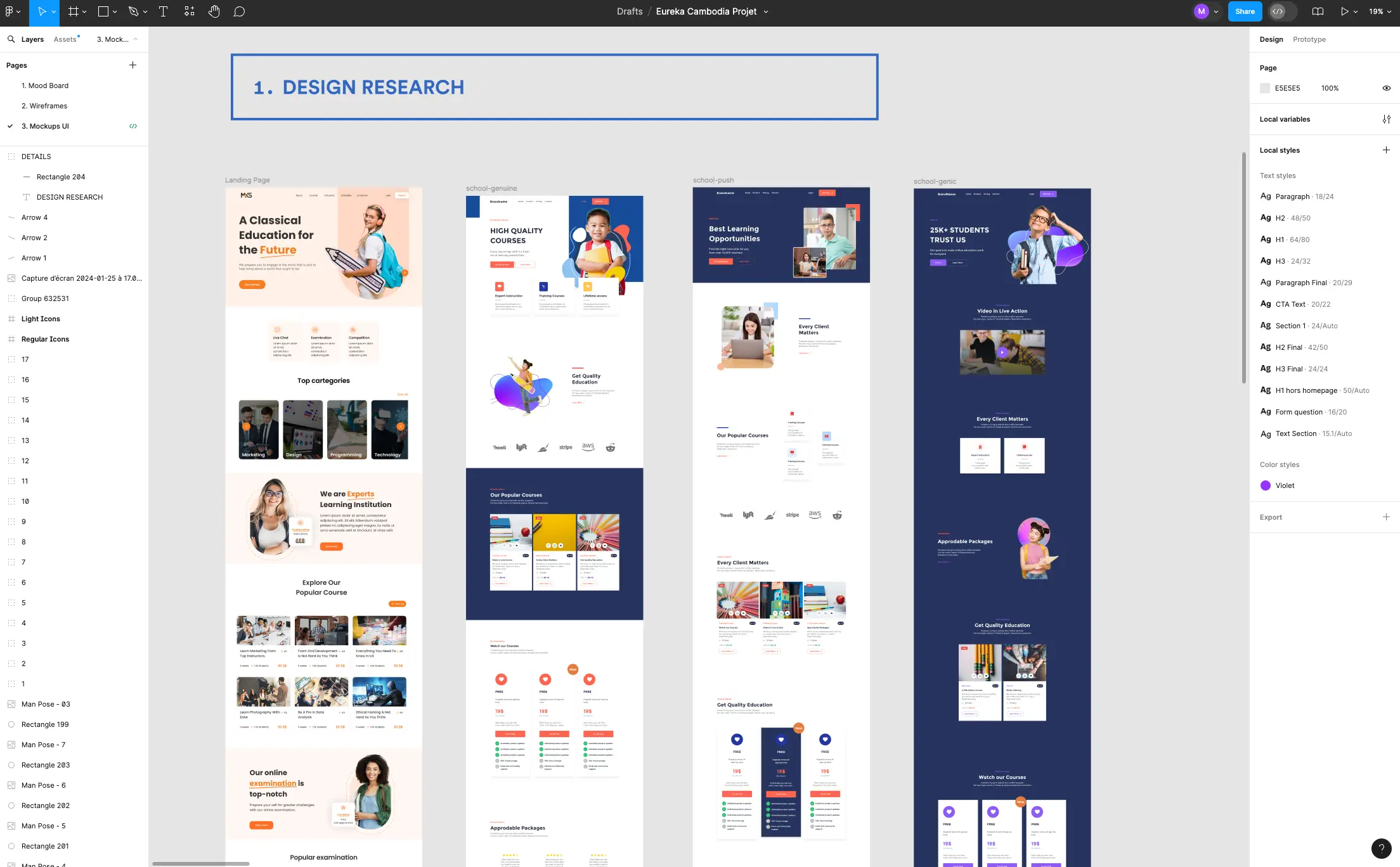Add an export setting
This screenshot has height=867, width=1400.
point(1386,517)
